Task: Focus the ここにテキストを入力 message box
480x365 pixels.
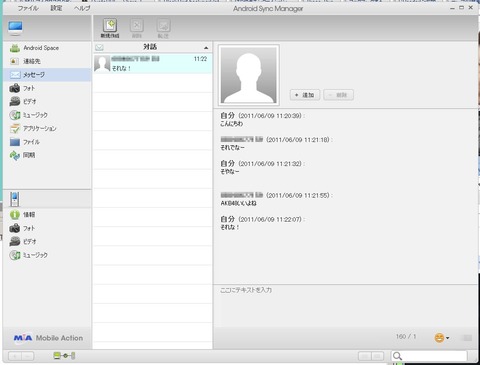Action: pos(345,305)
